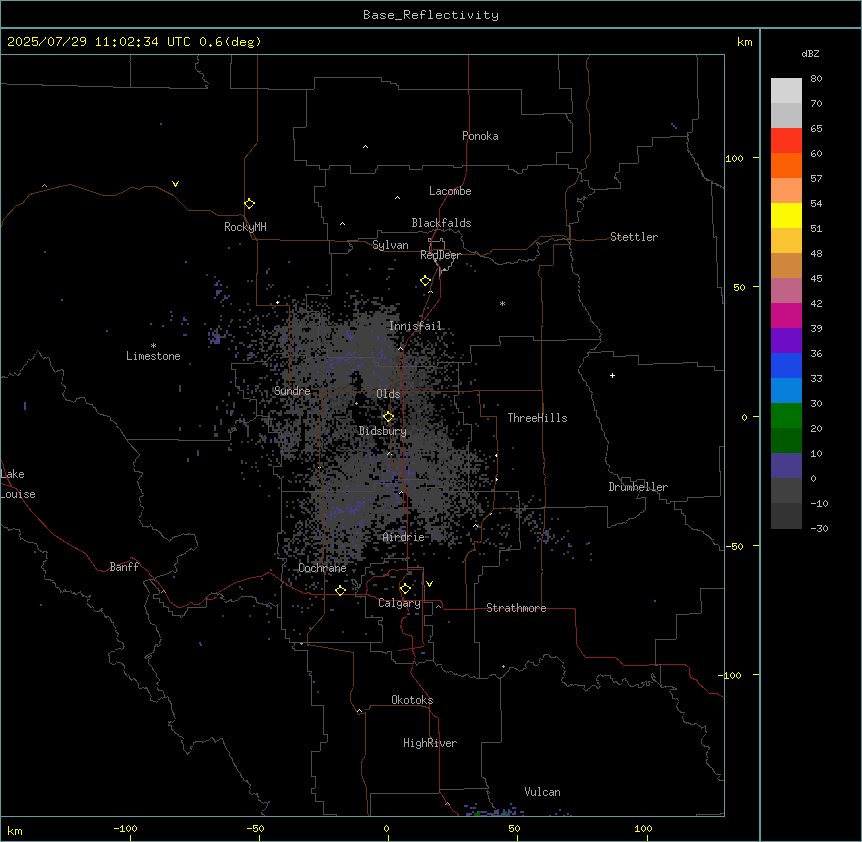Click the RockyMH town label

[x=245, y=227]
